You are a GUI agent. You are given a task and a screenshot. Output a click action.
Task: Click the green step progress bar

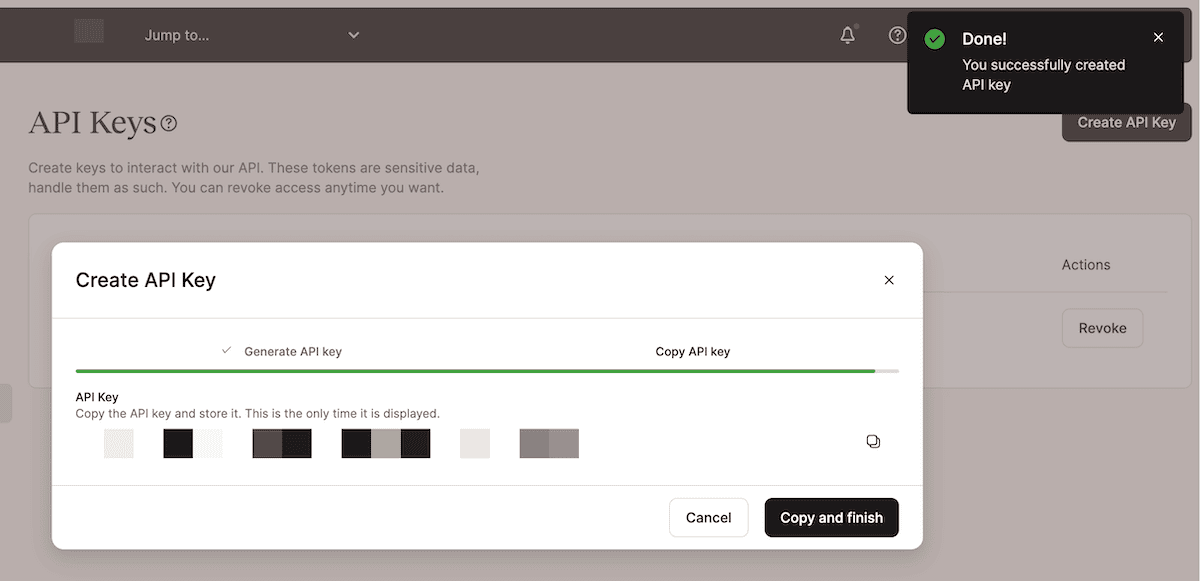point(475,371)
